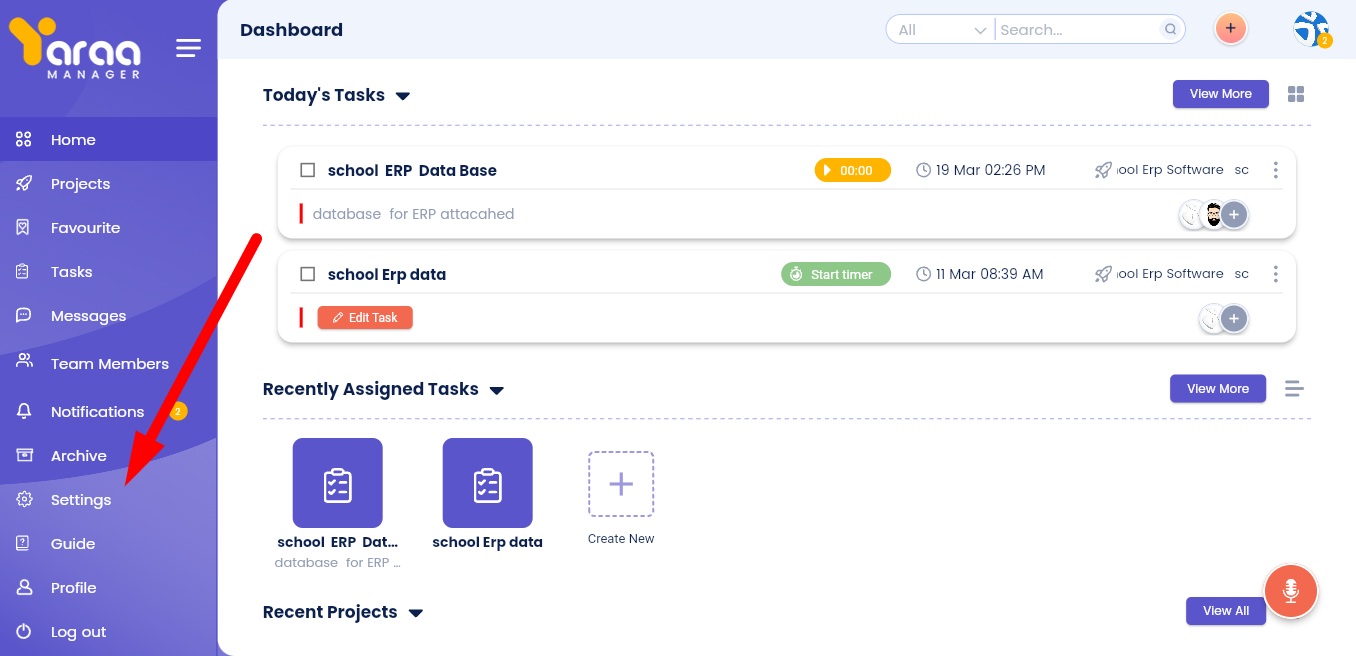Switch to grid view icon in Today's Tasks

tap(1296, 94)
